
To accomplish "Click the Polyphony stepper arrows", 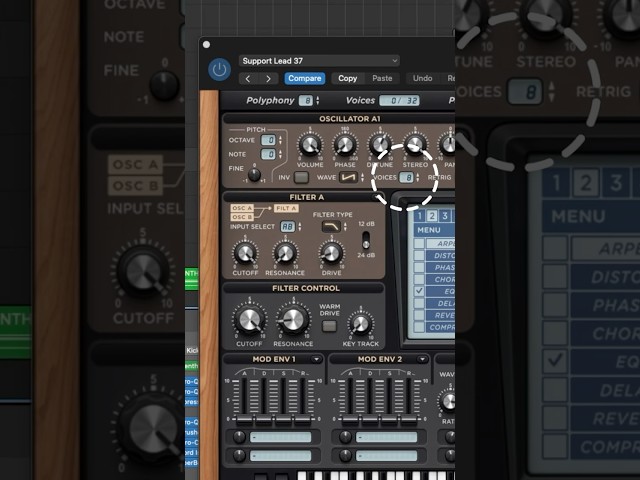I will coord(318,100).
